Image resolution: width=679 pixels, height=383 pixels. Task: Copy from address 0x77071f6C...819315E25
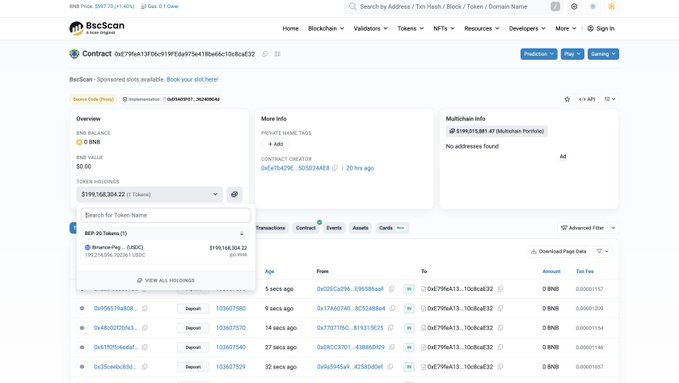[x=391, y=328]
